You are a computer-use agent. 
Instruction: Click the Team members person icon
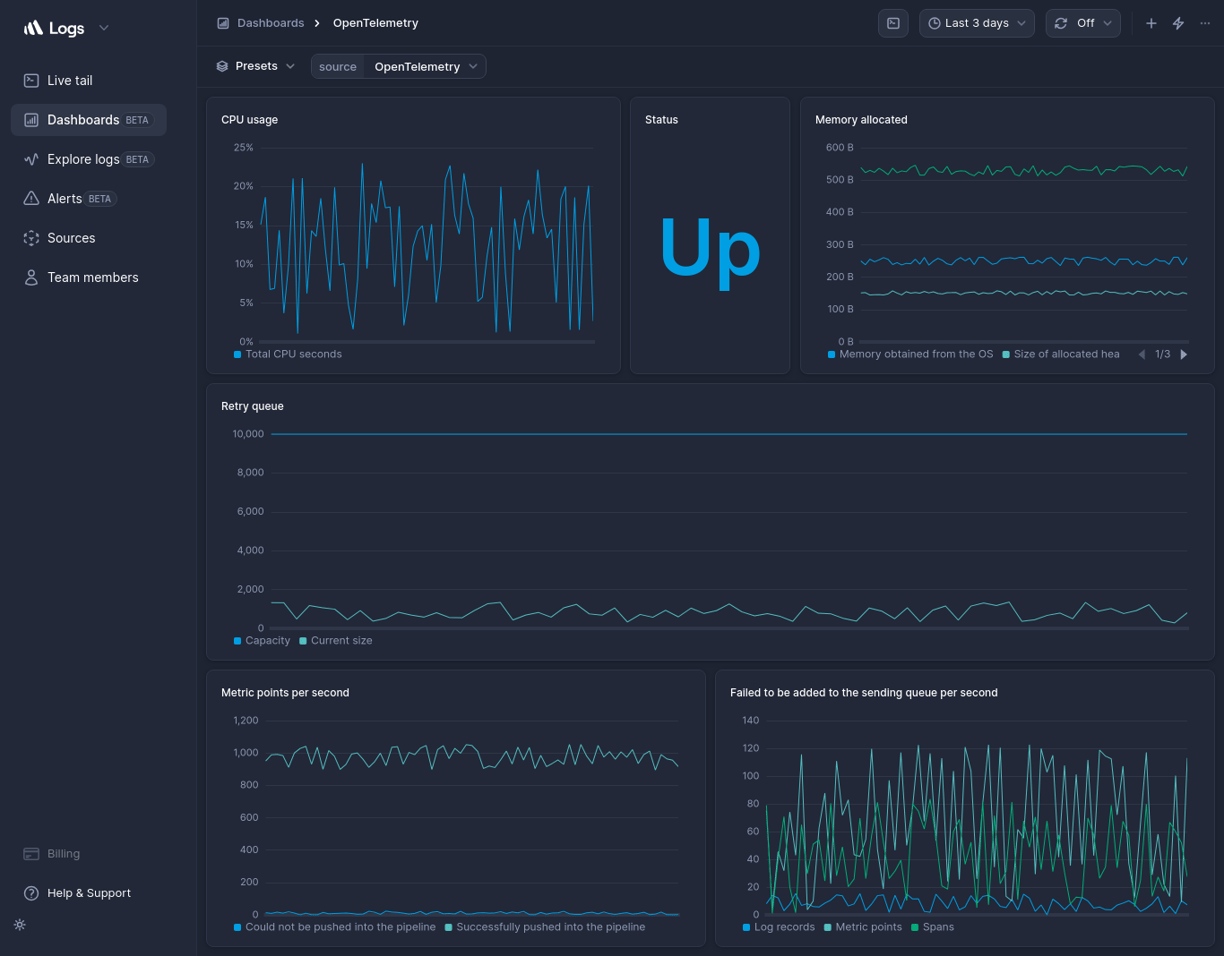click(x=31, y=277)
